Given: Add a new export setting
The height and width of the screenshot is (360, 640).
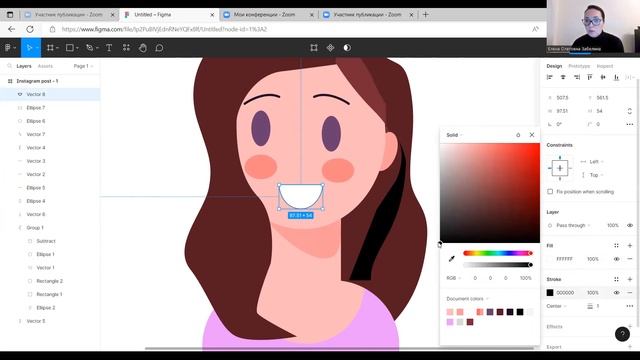Looking at the screenshot, I should pyautogui.click(x=630, y=347).
